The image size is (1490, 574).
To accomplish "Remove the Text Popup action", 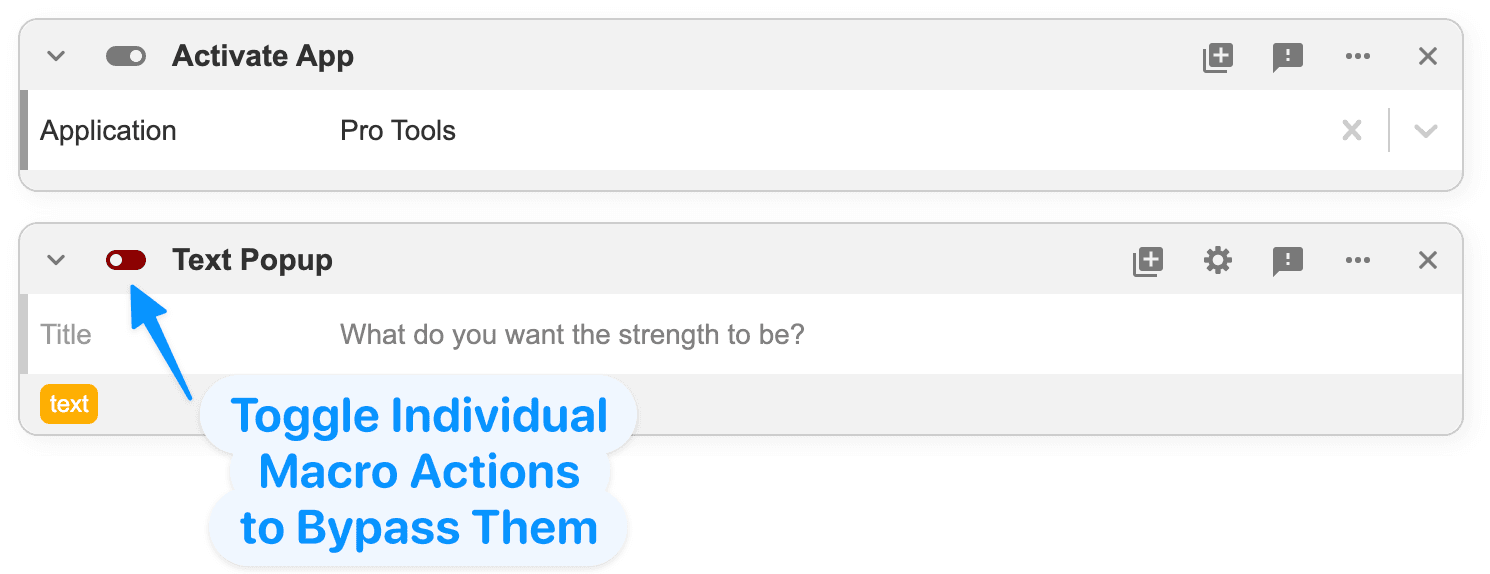I will pos(1427,261).
